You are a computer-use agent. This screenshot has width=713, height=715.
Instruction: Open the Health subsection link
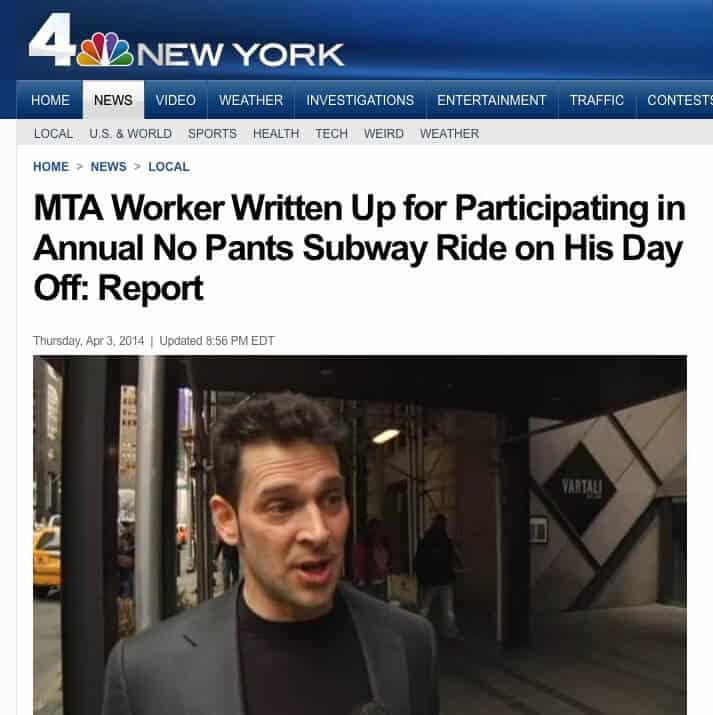pyautogui.click(x=276, y=134)
